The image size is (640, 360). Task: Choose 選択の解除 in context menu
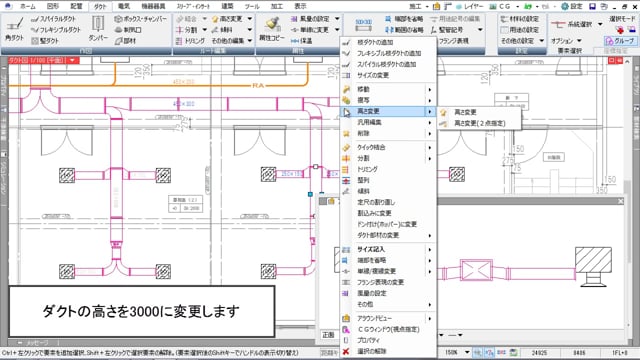388,351
